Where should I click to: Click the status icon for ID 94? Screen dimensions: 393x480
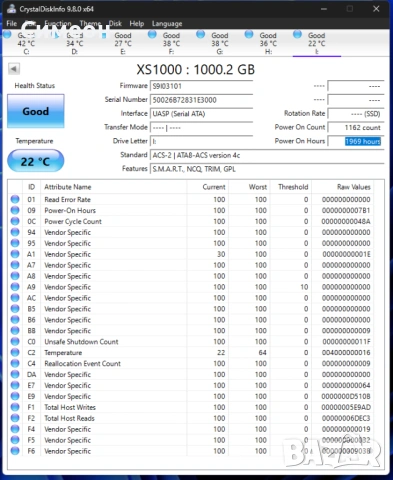tap(15, 232)
